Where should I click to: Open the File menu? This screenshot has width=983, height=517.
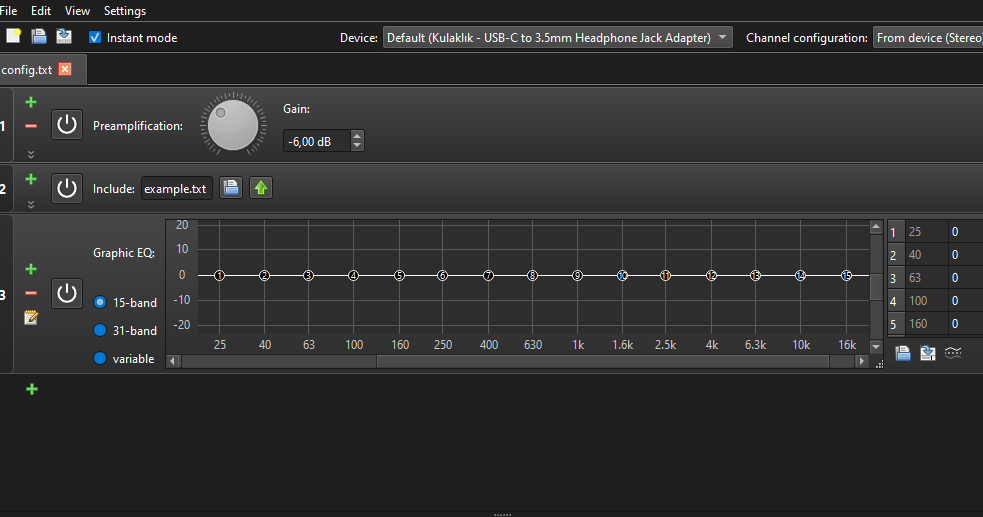[x=8, y=11]
